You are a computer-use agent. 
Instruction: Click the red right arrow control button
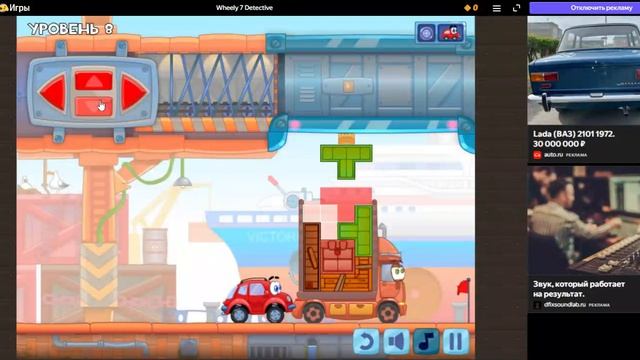[x=133, y=92]
